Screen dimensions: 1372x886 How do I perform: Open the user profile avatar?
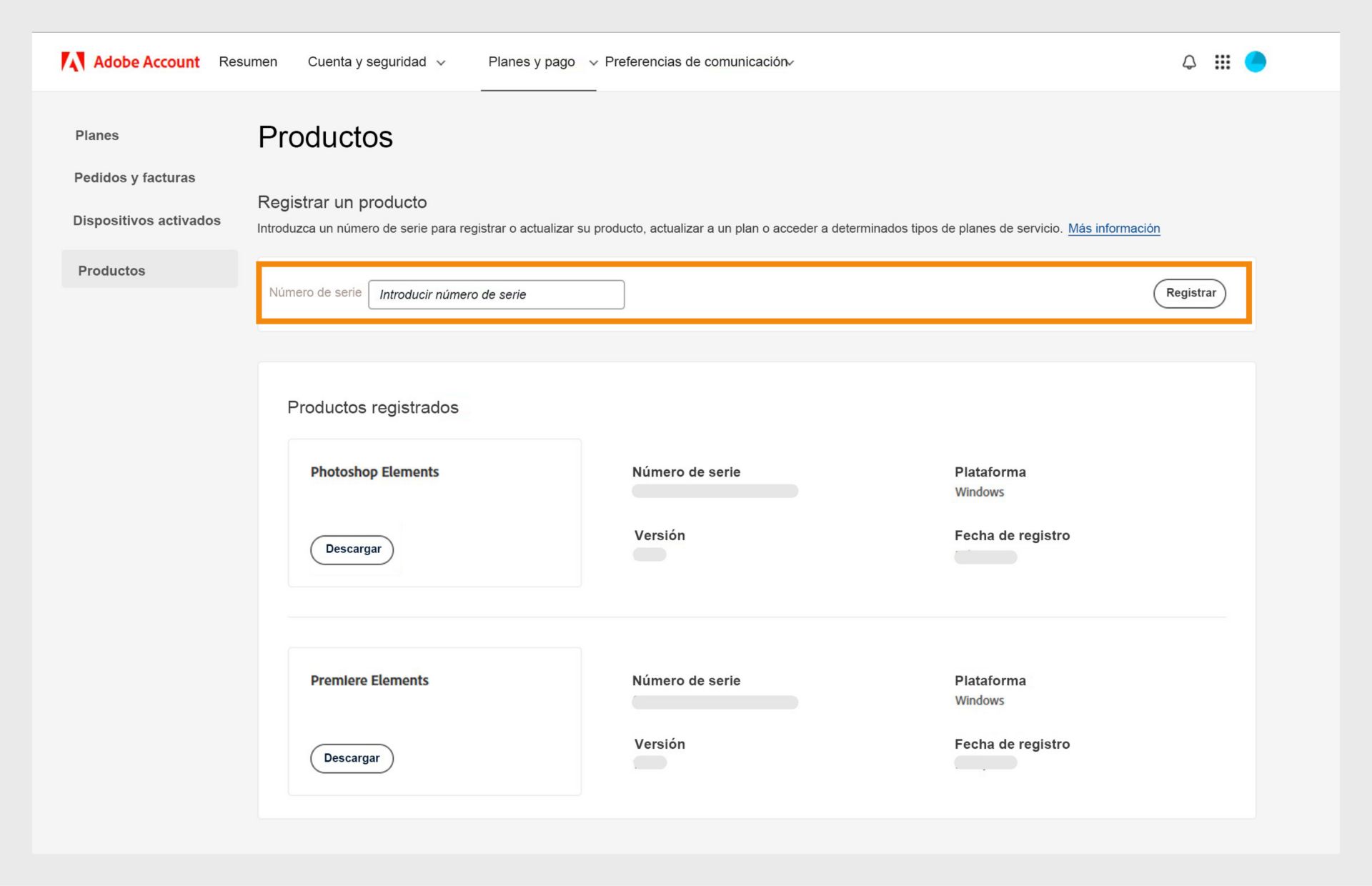tap(1256, 62)
